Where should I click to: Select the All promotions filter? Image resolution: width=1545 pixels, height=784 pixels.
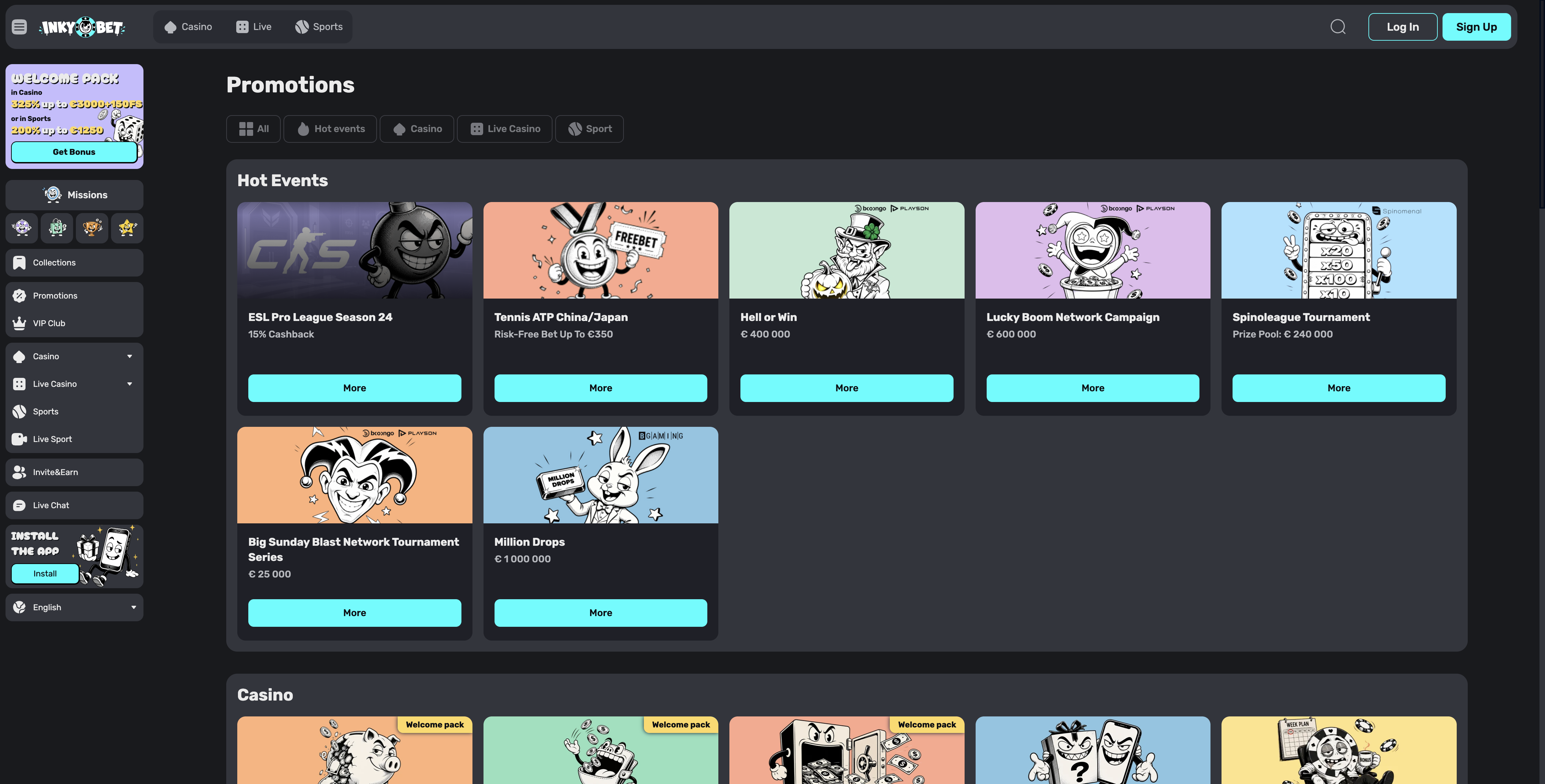253,129
